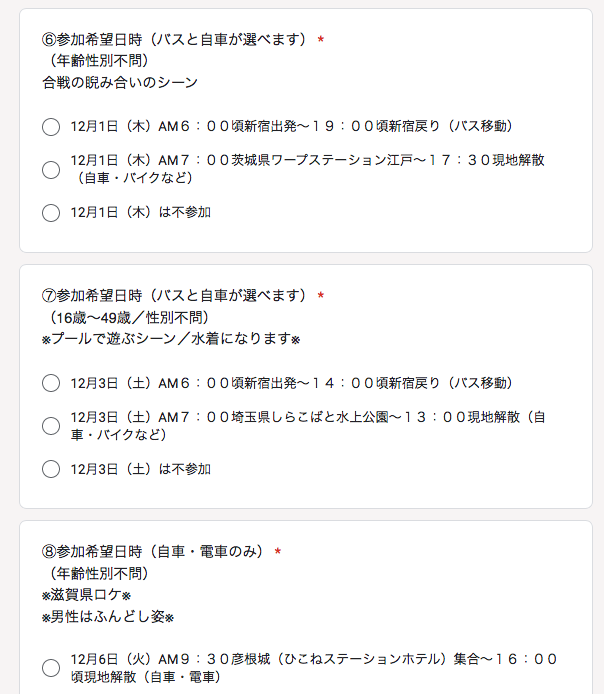Select the 12月3日（土）は不参加 radio button
Image resolution: width=604 pixels, height=694 pixels.
pyautogui.click(x=51, y=468)
